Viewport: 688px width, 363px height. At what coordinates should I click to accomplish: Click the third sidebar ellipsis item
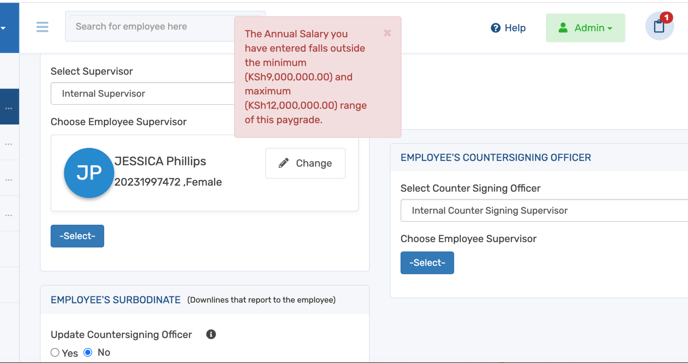point(9,180)
